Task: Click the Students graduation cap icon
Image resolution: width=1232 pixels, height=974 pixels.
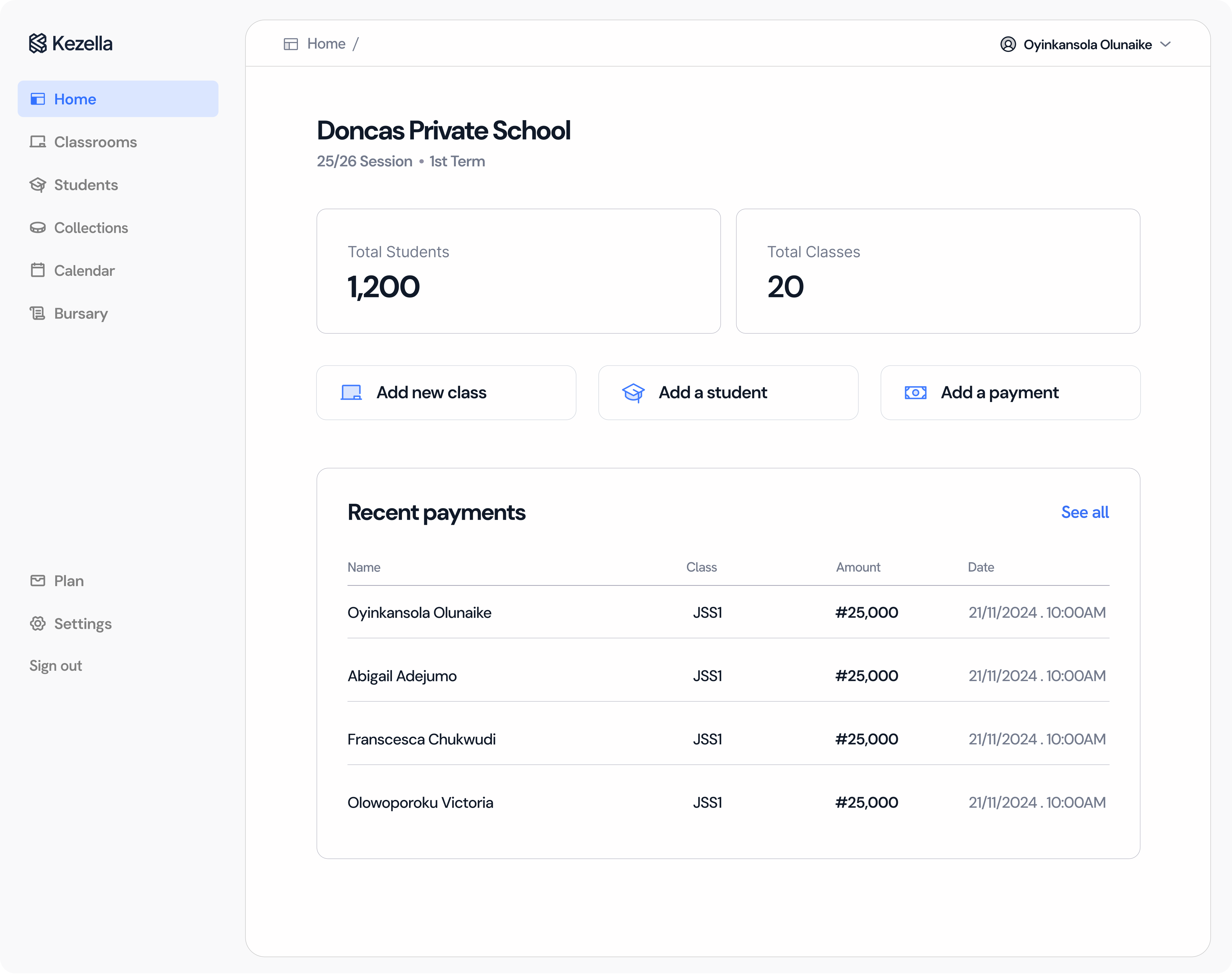Action: 38,185
